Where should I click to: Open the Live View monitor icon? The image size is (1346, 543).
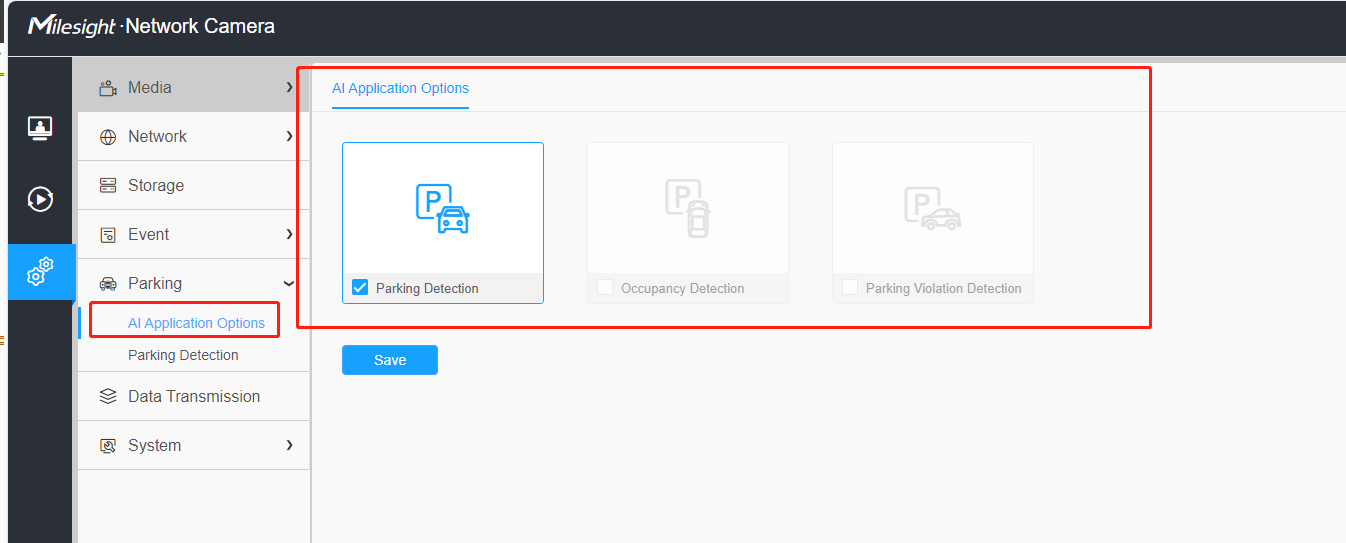pos(40,128)
